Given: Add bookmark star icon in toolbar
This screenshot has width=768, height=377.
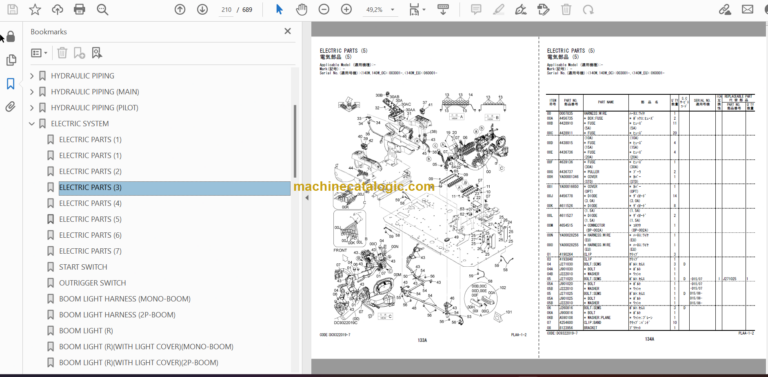Looking at the screenshot, I should [35, 9].
